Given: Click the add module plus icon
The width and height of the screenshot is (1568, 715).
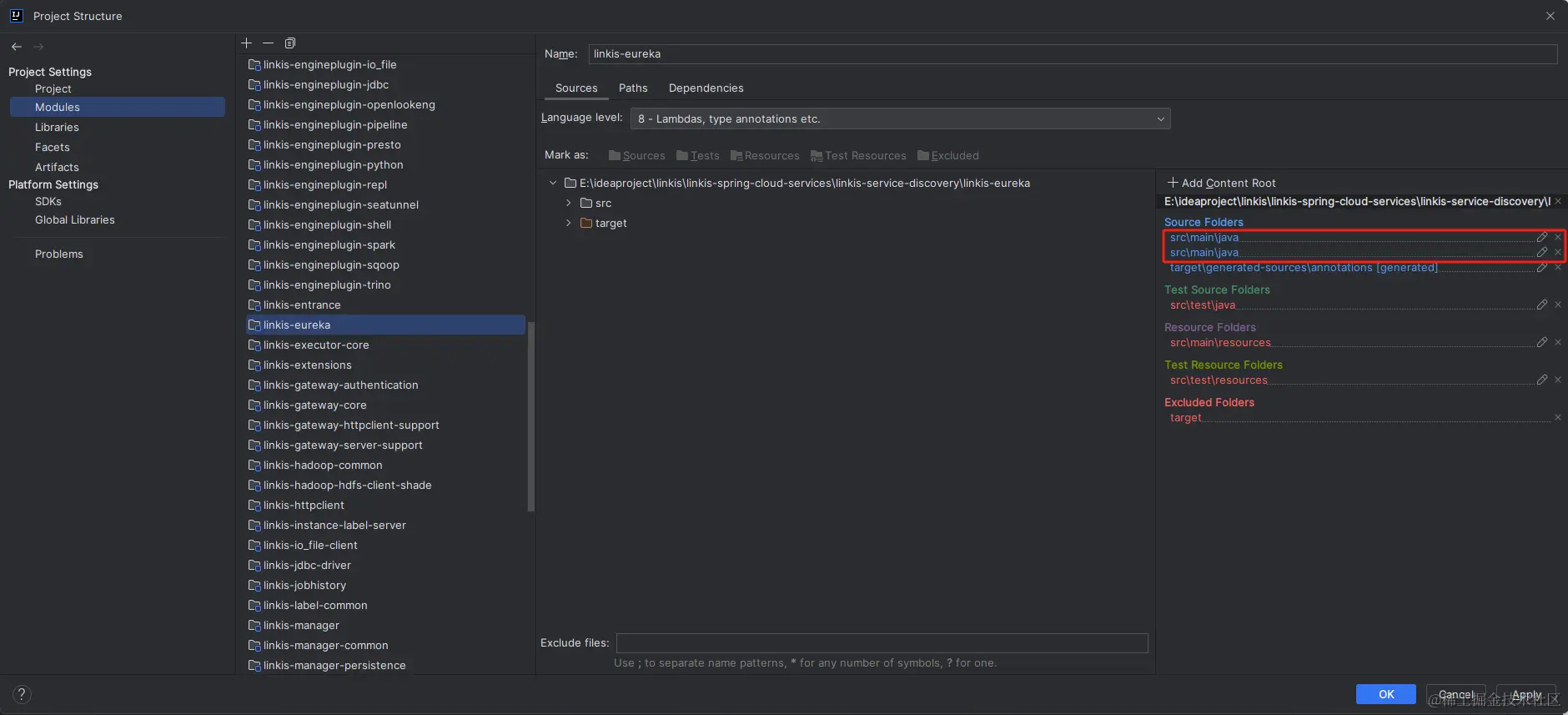Looking at the screenshot, I should click(246, 43).
